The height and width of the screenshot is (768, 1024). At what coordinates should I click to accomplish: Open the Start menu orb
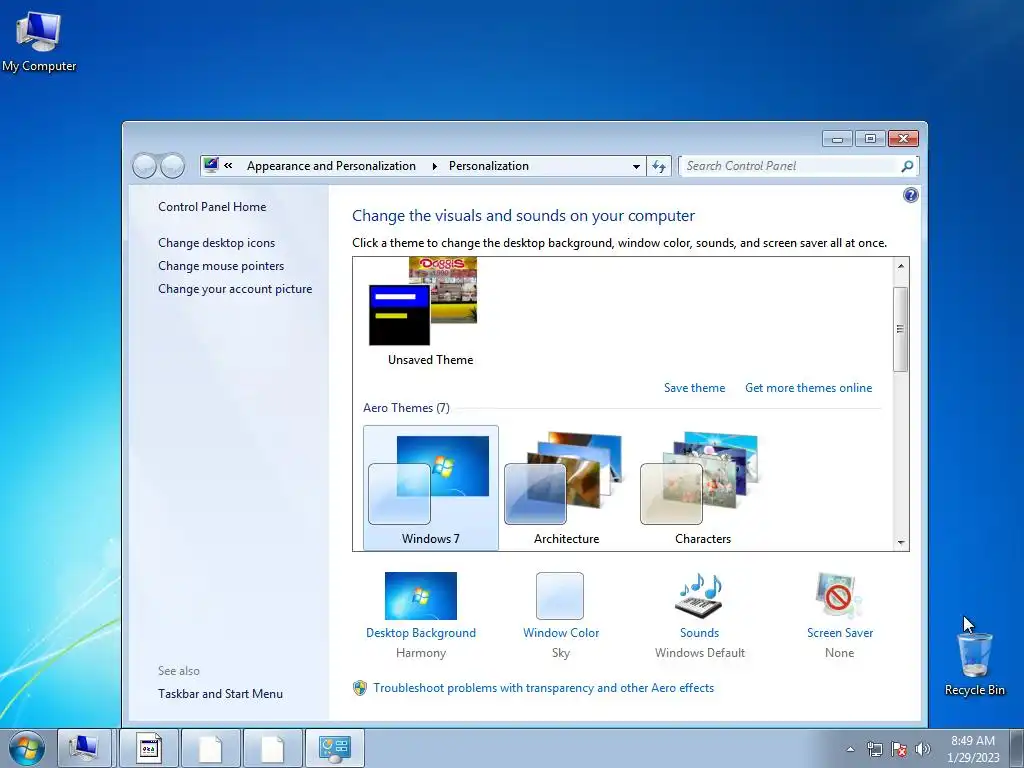27,748
